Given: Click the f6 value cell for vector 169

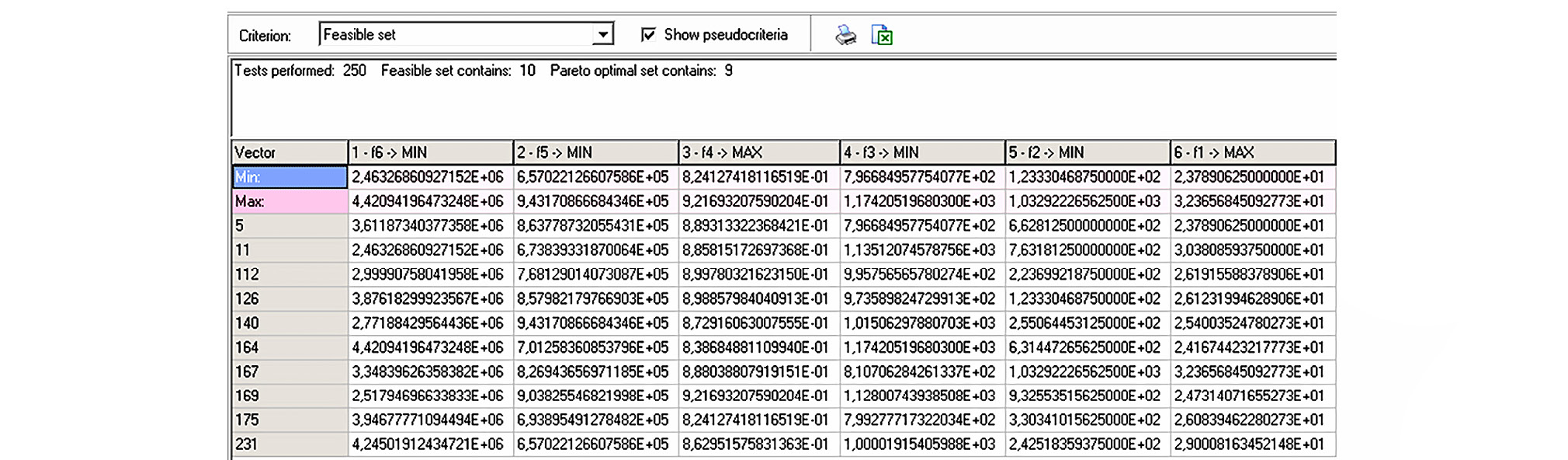Looking at the screenshot, I should 428,396.
